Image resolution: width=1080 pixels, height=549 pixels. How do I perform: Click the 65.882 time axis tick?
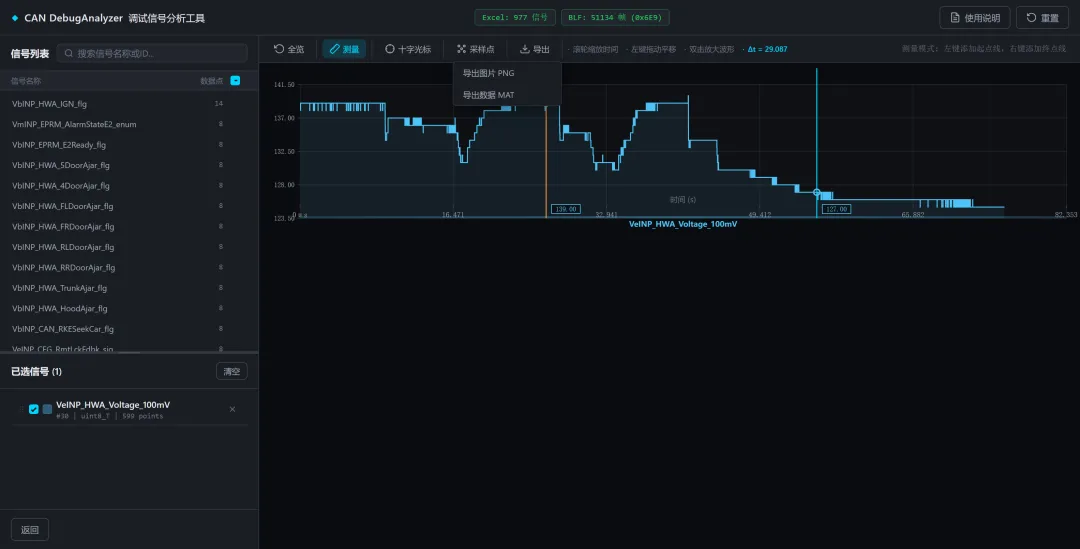(x=913, y=215)
